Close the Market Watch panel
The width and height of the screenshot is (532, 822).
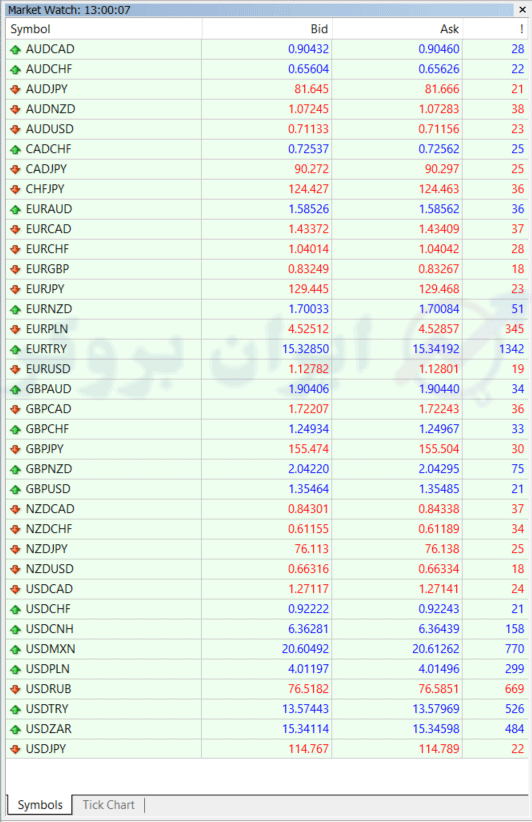pos(522,9)
